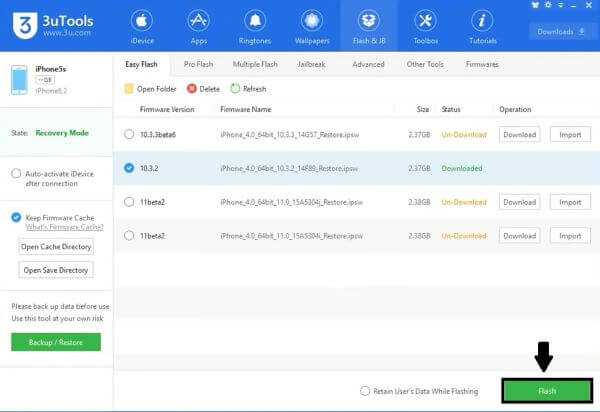Delete selected firmware via Delete icon

191,89
